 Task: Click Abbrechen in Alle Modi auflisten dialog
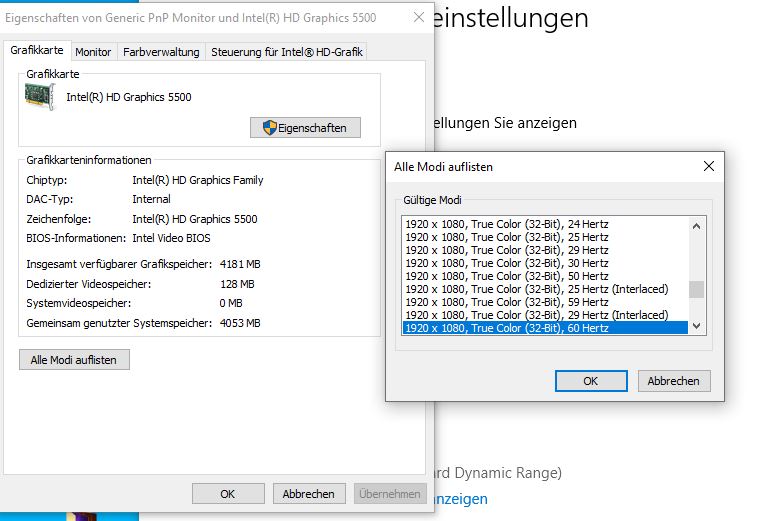tap(674, 381)
